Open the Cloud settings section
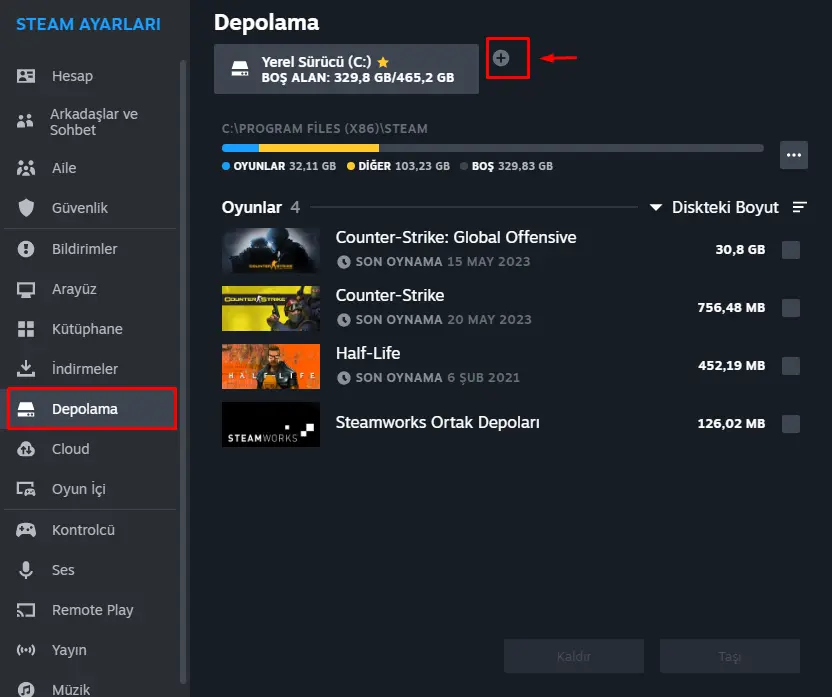The width and height of the screenshot is (832, 697). coord(91,449)
